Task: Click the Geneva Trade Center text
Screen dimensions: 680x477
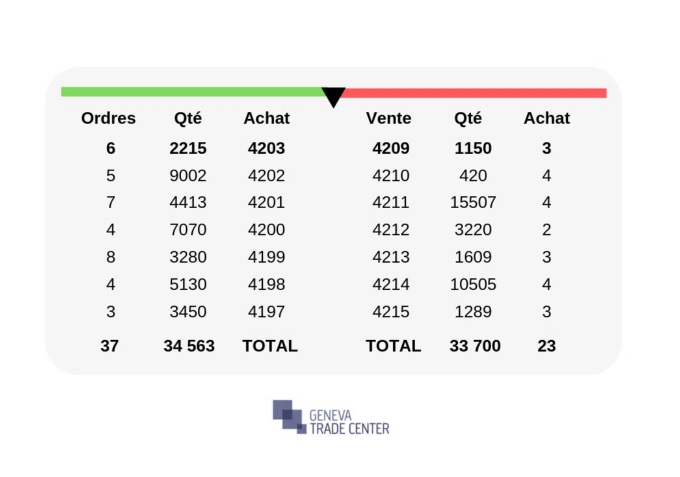Action: coord(349,422)
